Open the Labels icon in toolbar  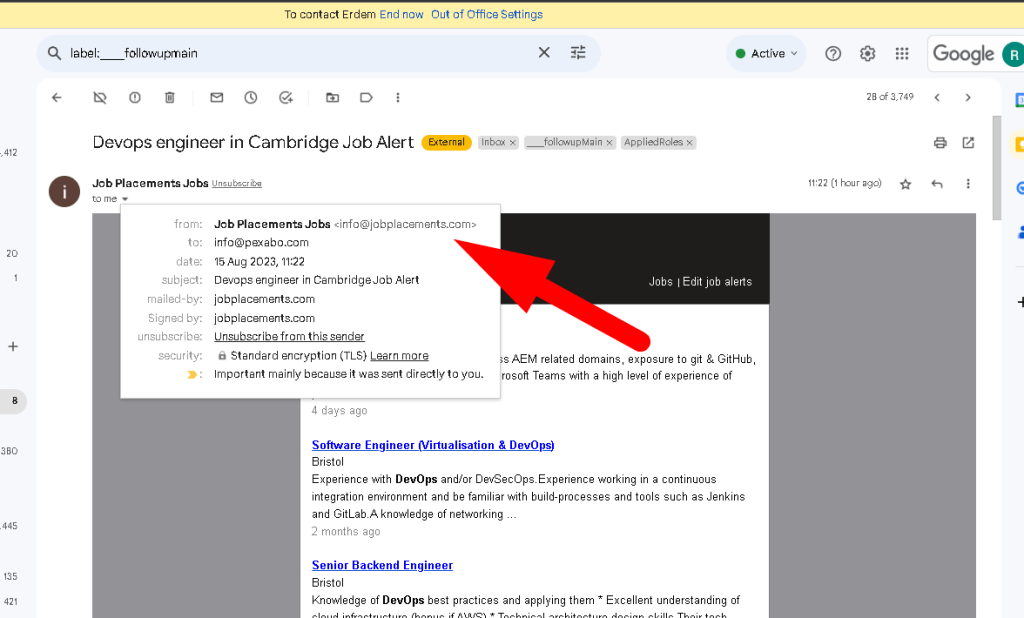(x=366, y=97)
